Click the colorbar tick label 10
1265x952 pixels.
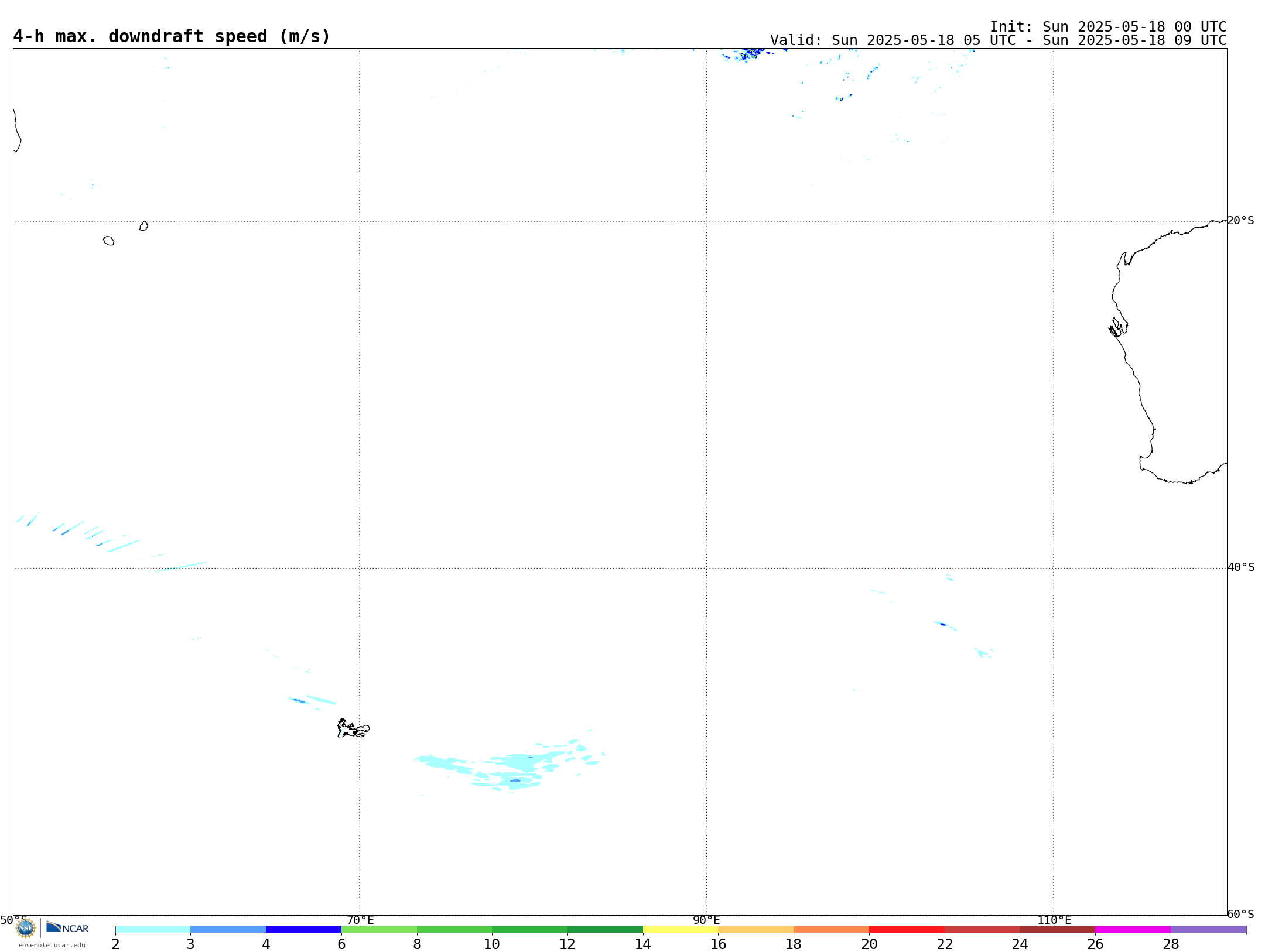click(492, 944)
